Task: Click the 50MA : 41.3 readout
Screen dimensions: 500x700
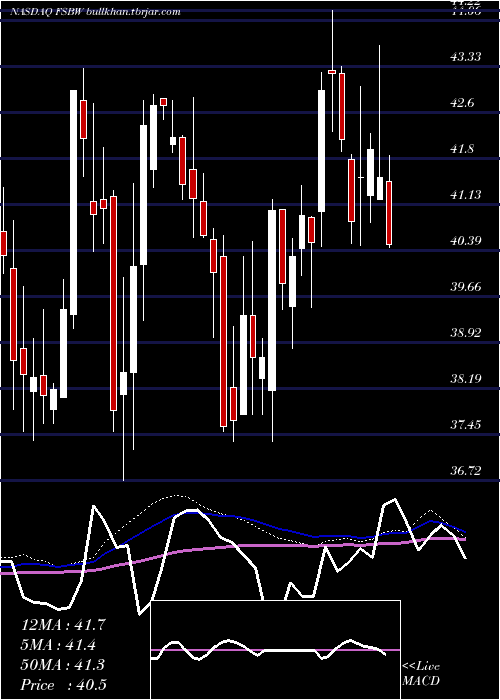Action: point(63,664)
